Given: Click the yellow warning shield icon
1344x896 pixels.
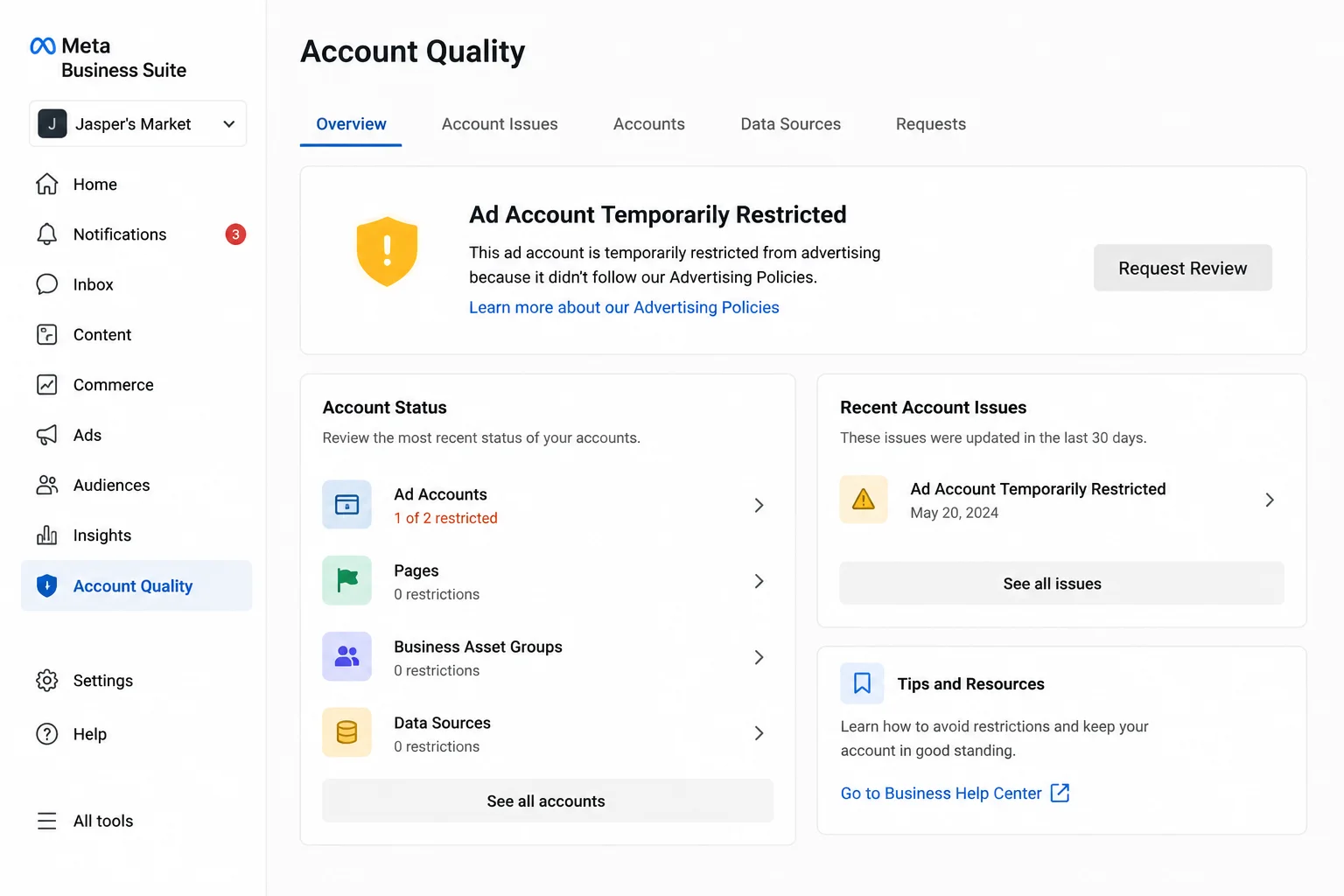Looking at the screenshot, I should [x=387, y=252].
